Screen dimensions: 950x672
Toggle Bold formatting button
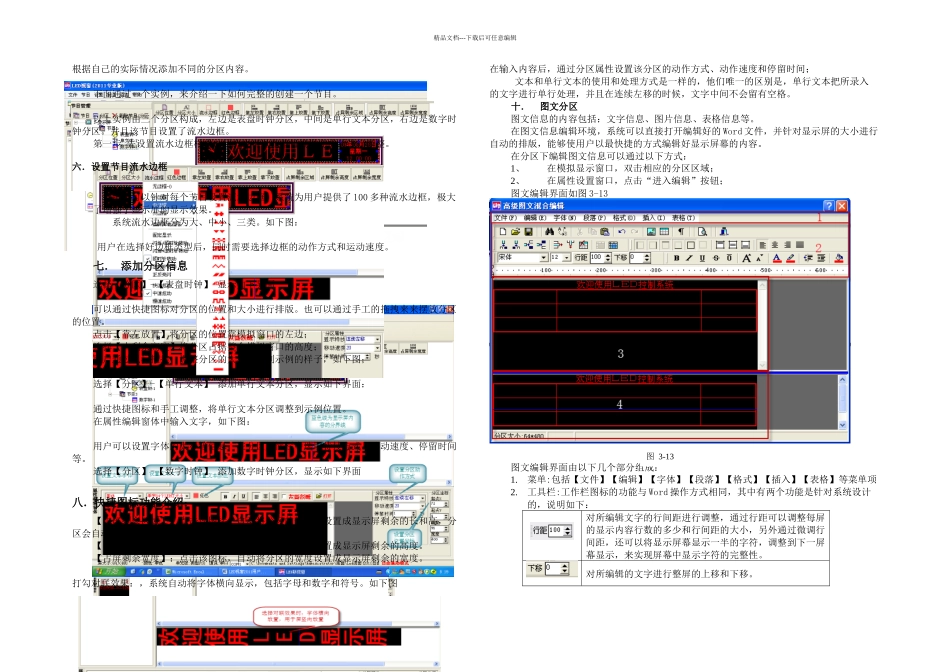click(677, 258)
